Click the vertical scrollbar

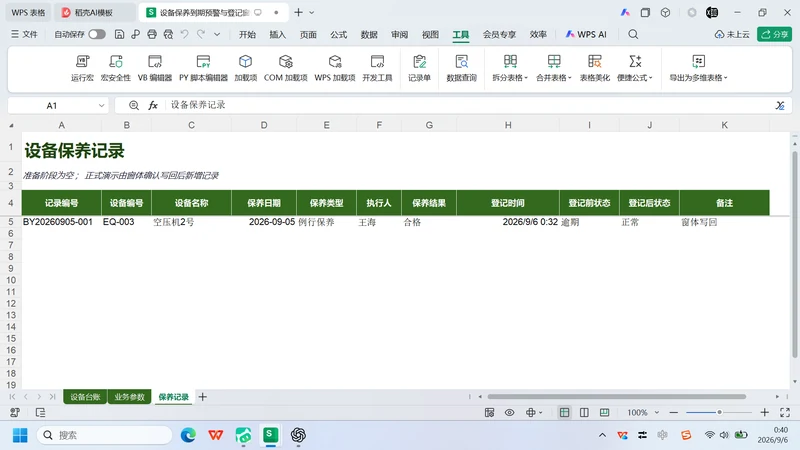point(795,253)
